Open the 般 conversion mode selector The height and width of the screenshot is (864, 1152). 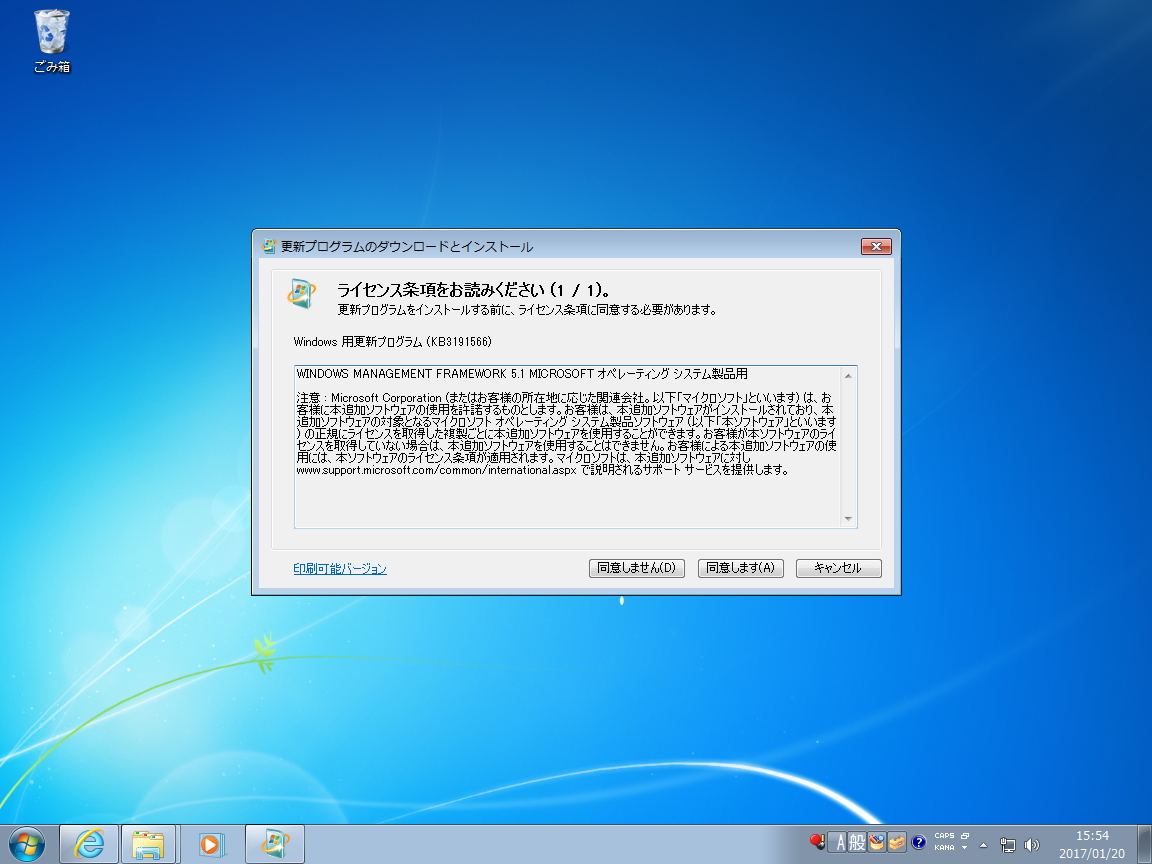point(857,842)
